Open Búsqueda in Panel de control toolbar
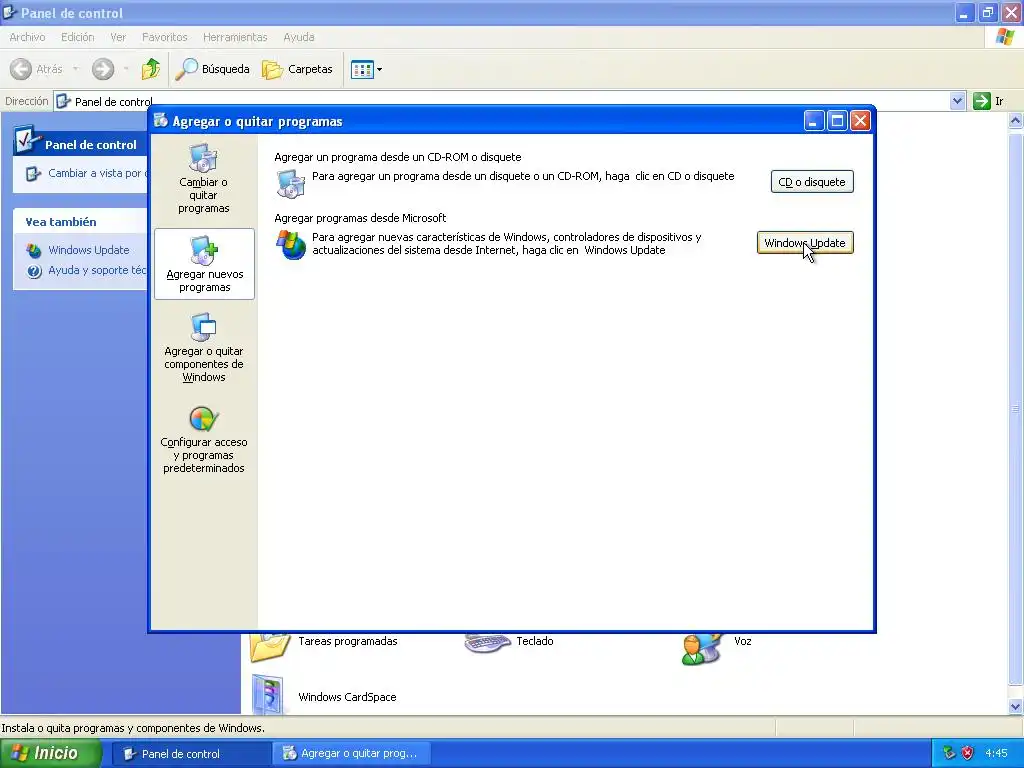Screen dimensions: 1024x768 coord(213,69)
